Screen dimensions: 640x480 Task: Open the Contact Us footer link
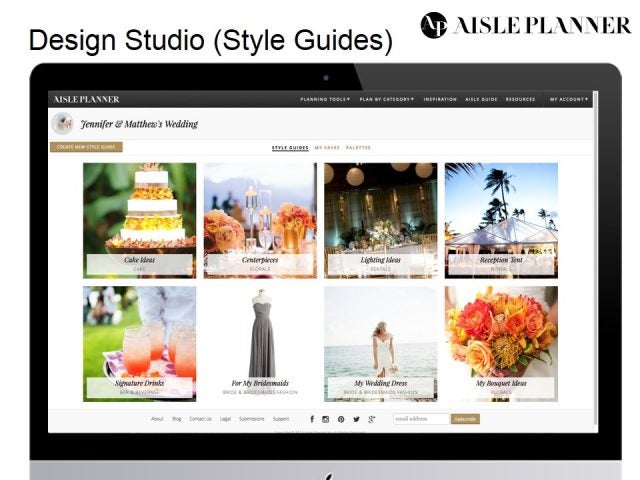(200, 419)
